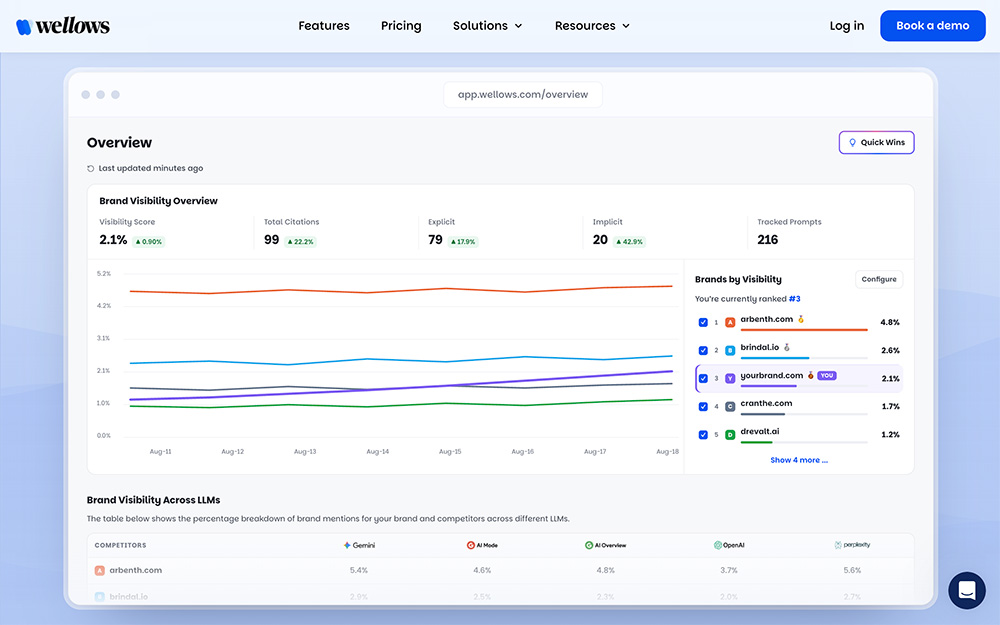Click the Aug-18 label on chart axis

point(667,452)
